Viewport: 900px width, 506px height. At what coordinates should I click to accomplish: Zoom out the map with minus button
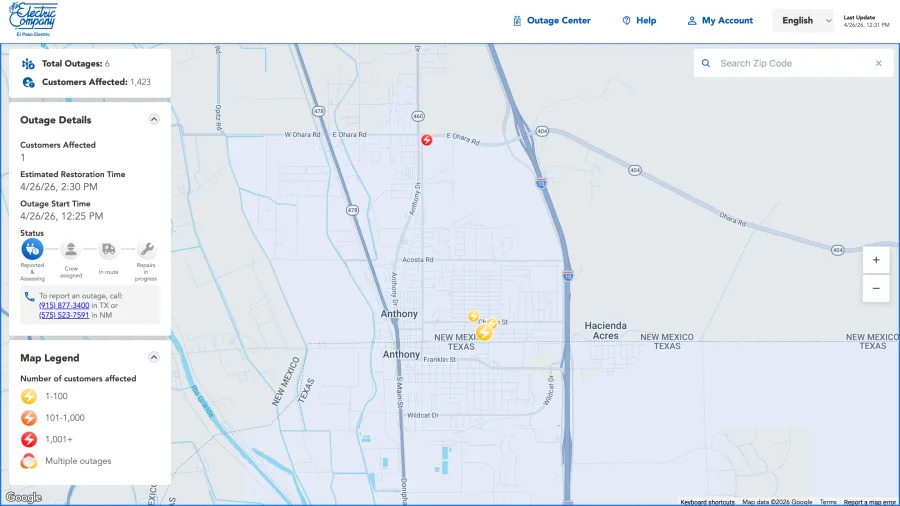876,289
